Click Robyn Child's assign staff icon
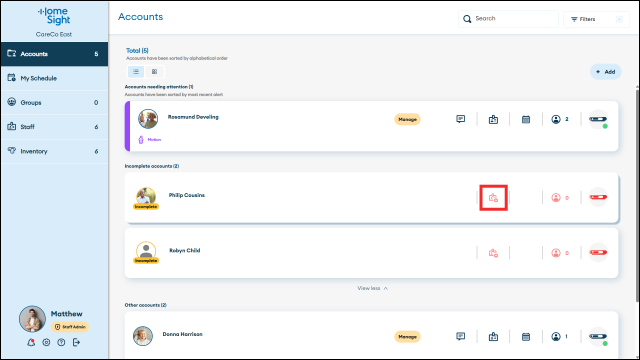 pos(493,253)
